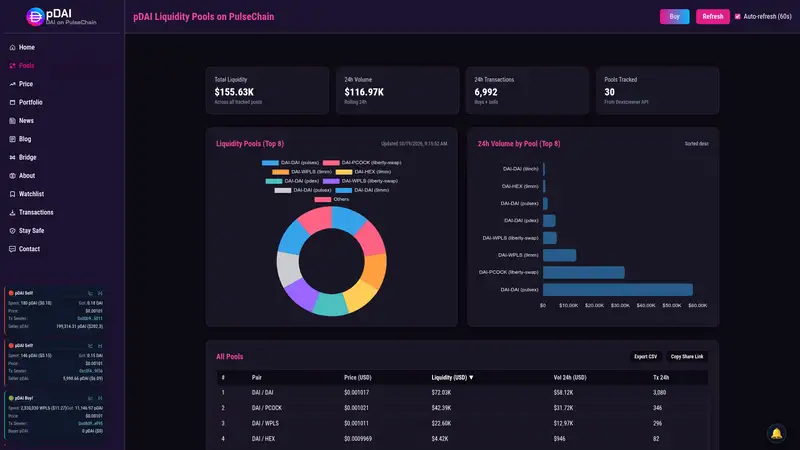Click the Refresh button

click(713, 17)
